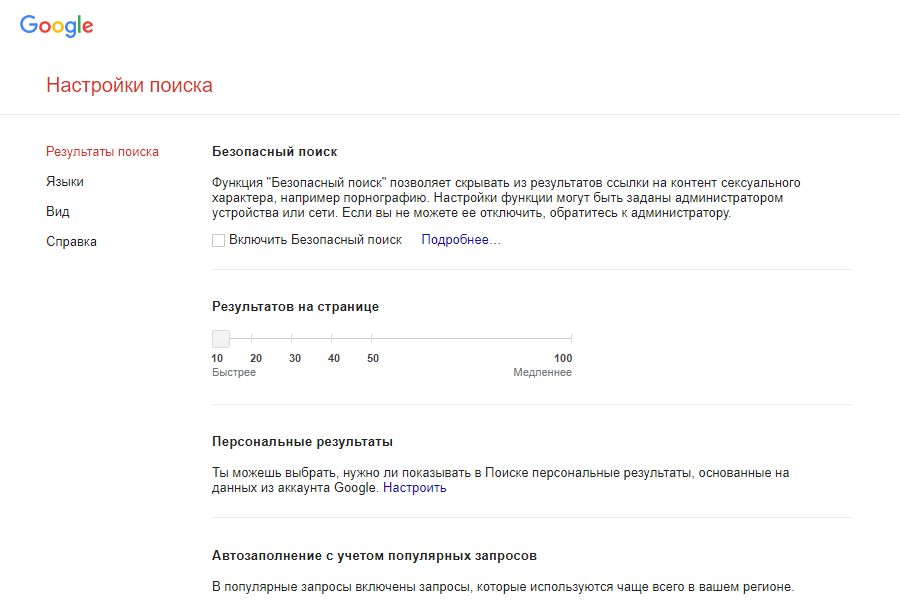Set results per page to 100
The height and width of the screenshot is (600, 900).
point(570,339)
